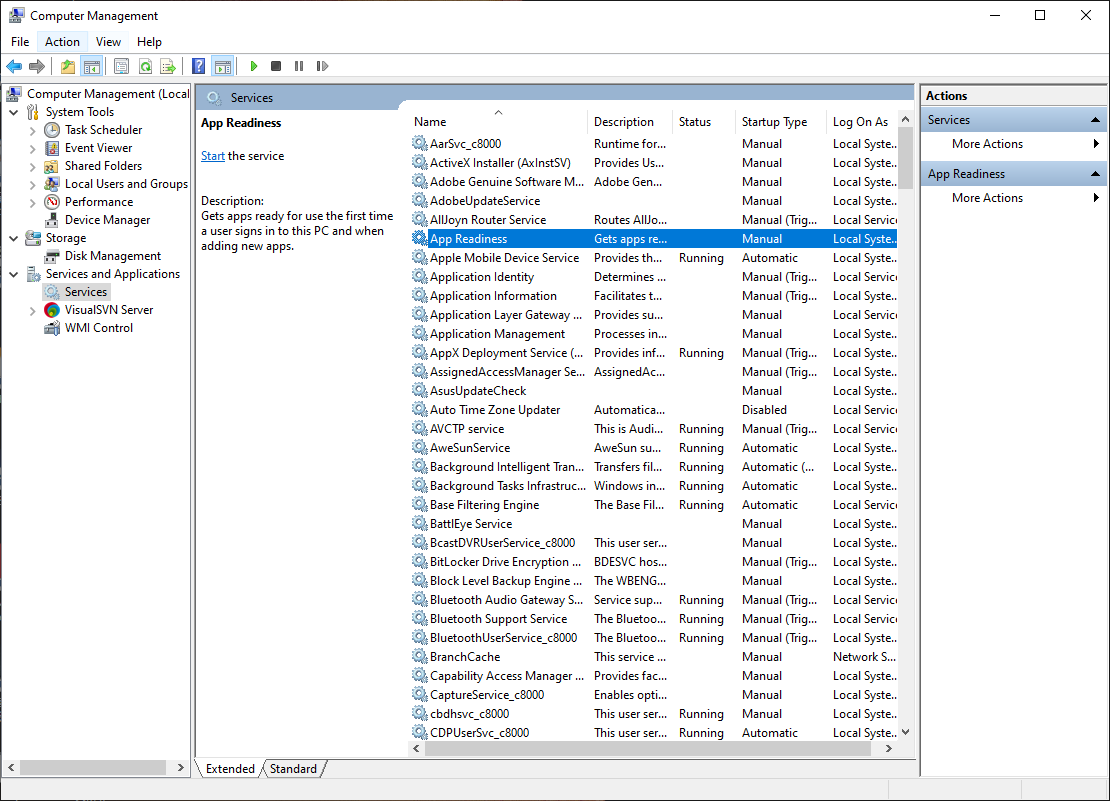1110x801 pixels.
Task: Start the selected service using the play icon
Action: click(x=253, y=66)
